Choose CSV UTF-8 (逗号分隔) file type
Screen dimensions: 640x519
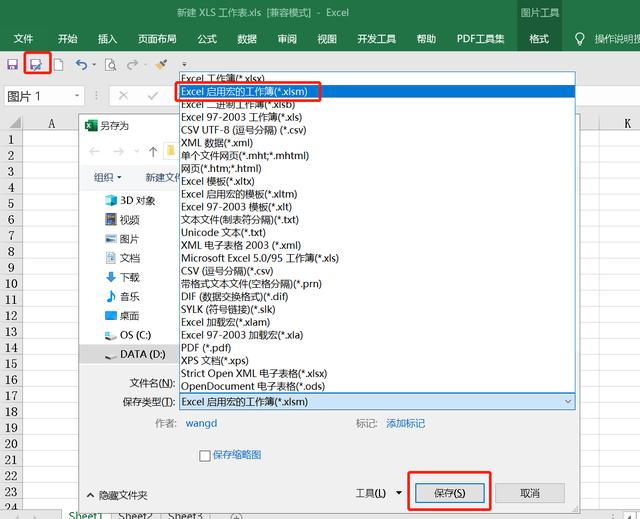point(377,130)
